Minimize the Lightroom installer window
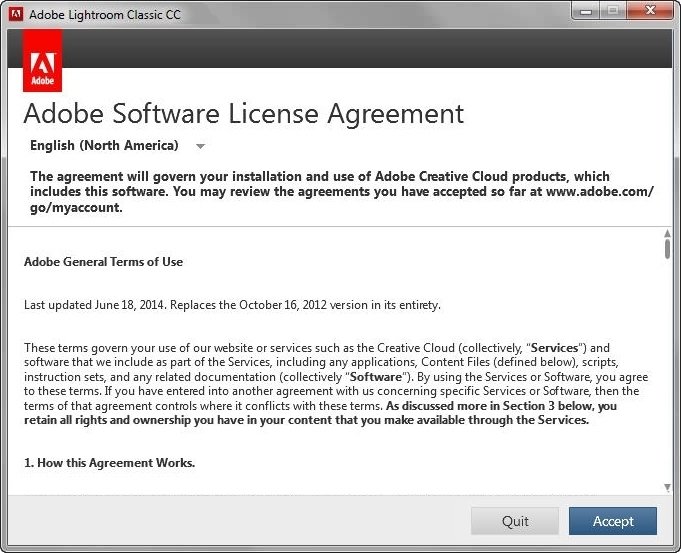This screenshot has width=681, height=553. (x=586, y=11)
